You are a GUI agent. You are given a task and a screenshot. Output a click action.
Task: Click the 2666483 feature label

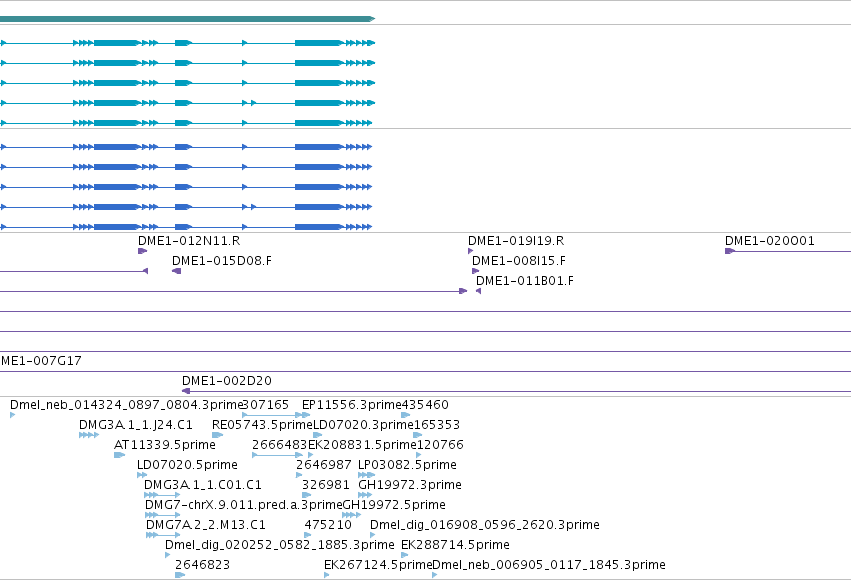pyautogui.click(x=280, y=445)
